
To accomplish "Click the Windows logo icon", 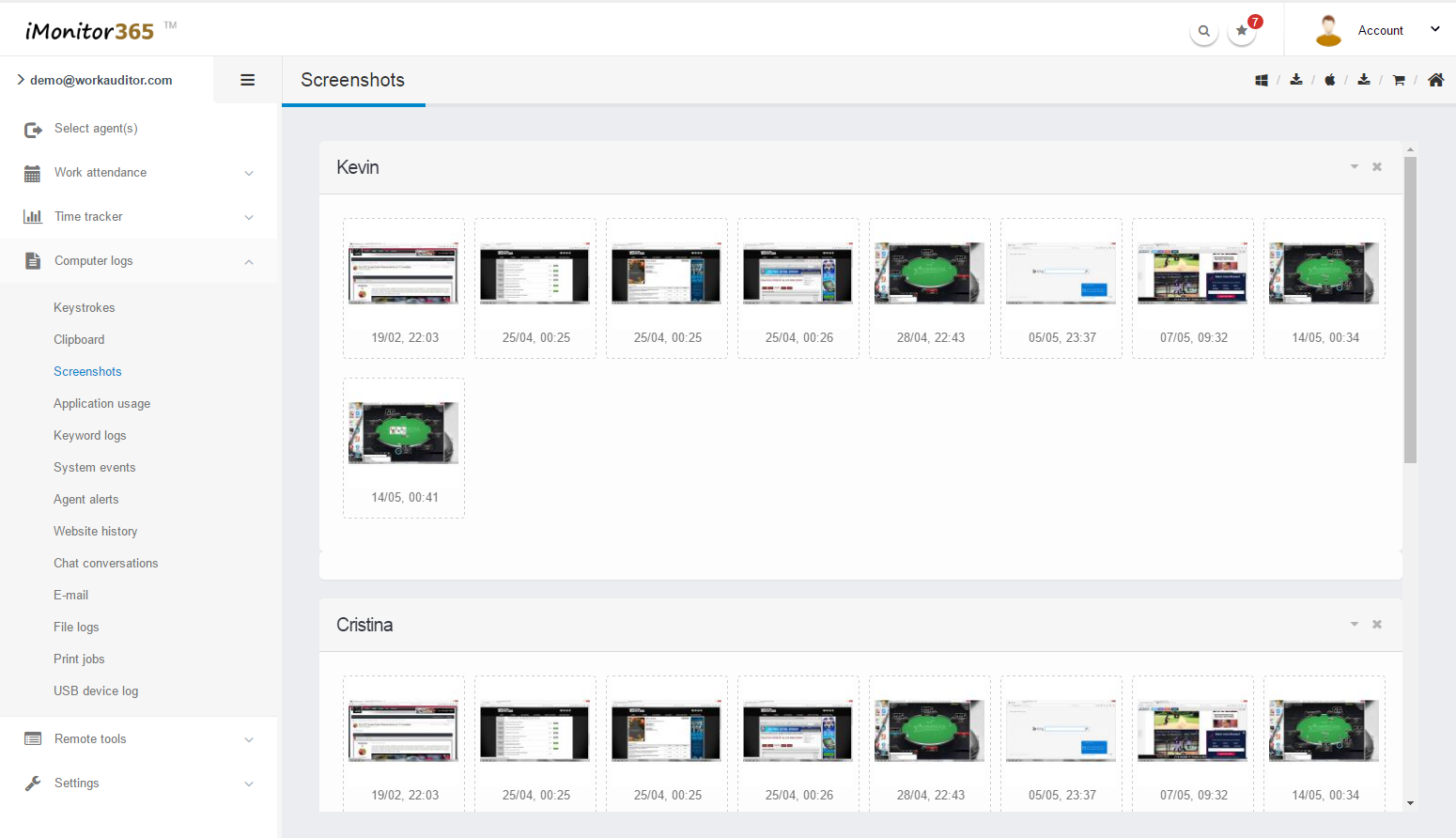I will click(x=1262, y=81).
